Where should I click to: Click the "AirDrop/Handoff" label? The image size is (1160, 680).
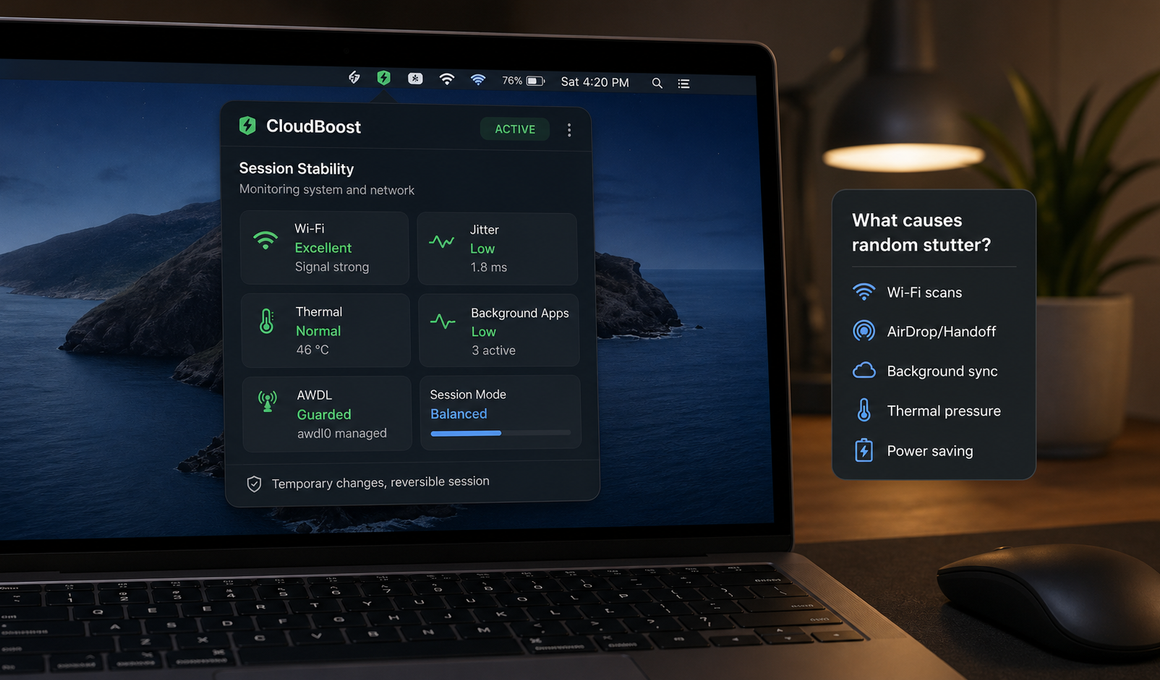(941, 331)
